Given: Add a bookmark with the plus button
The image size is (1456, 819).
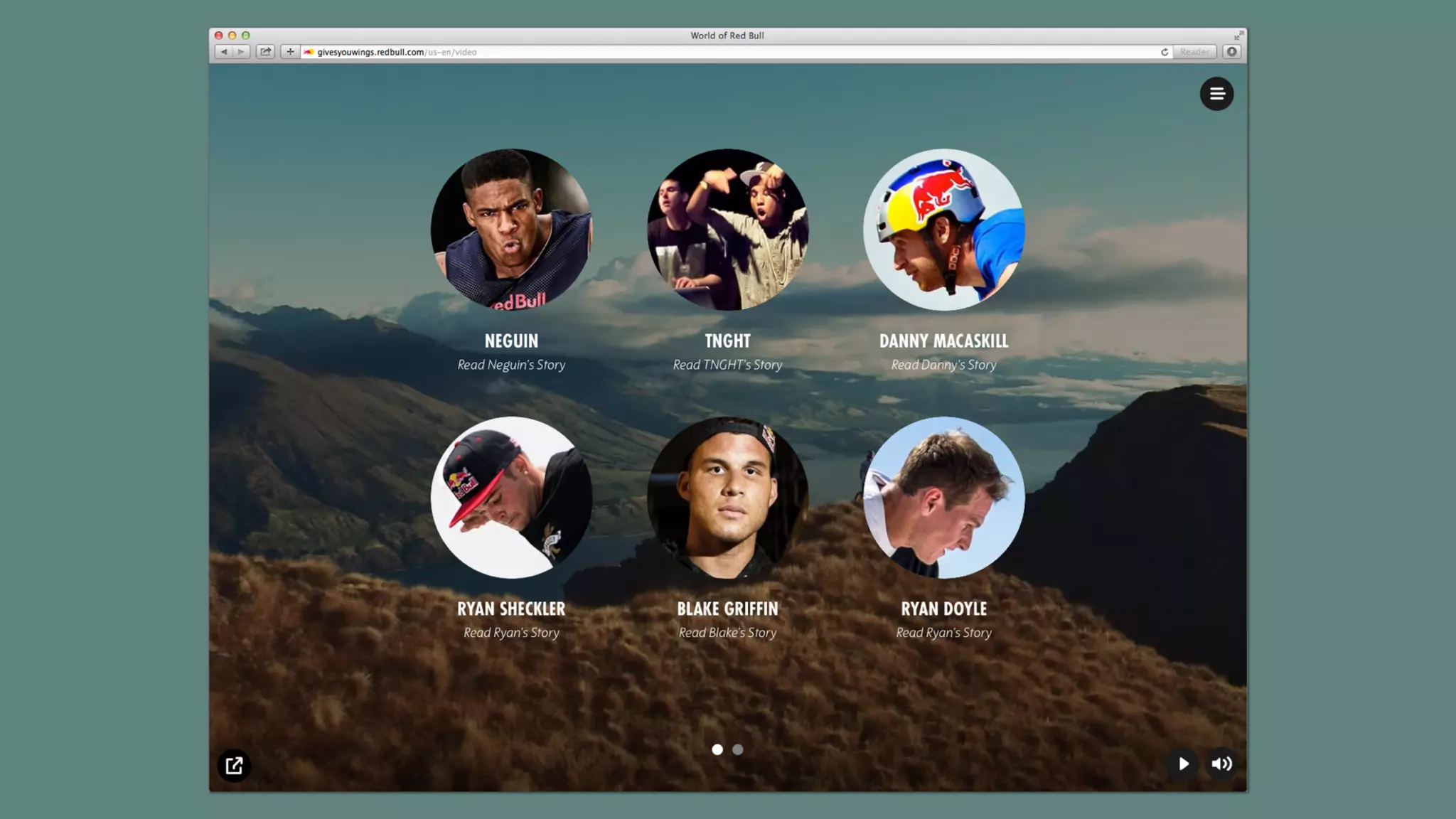Looking at the screenshot, I should 290,52.
